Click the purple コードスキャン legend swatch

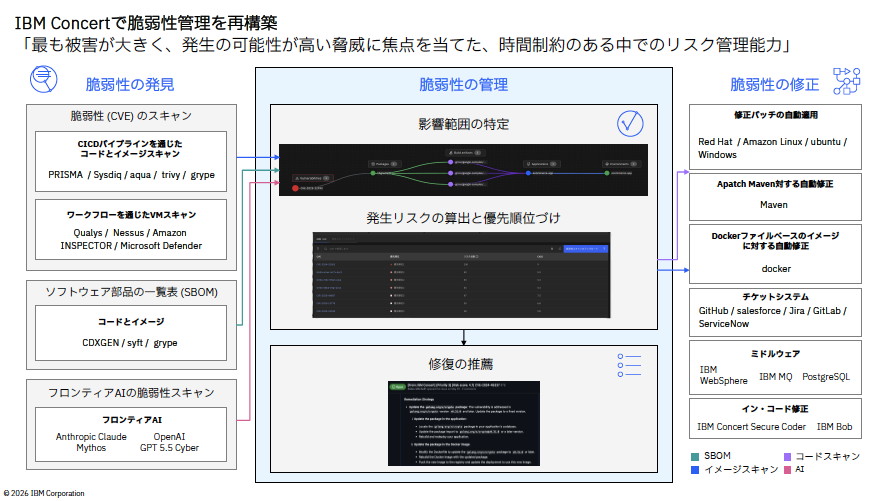pos(787,457)
